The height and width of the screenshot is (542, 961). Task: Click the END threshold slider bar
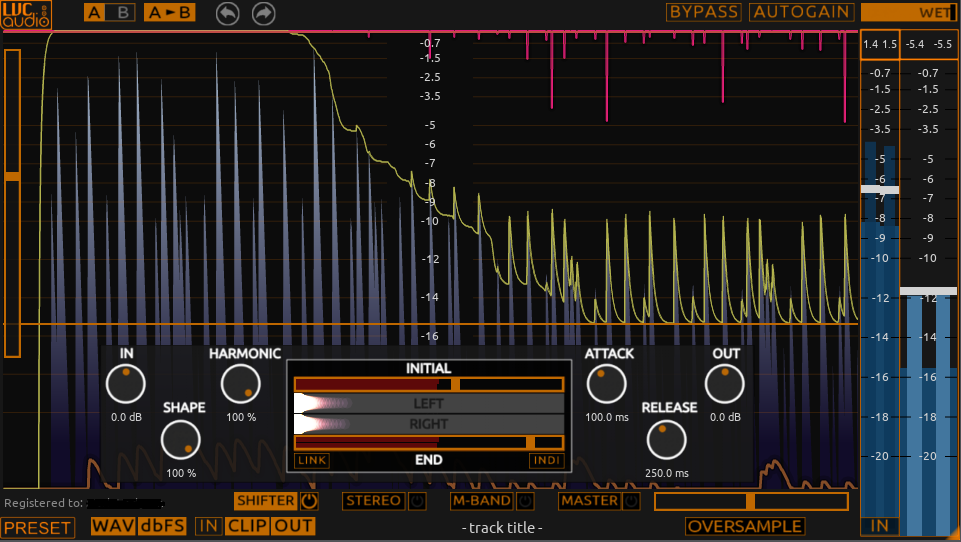coord(428,443)
